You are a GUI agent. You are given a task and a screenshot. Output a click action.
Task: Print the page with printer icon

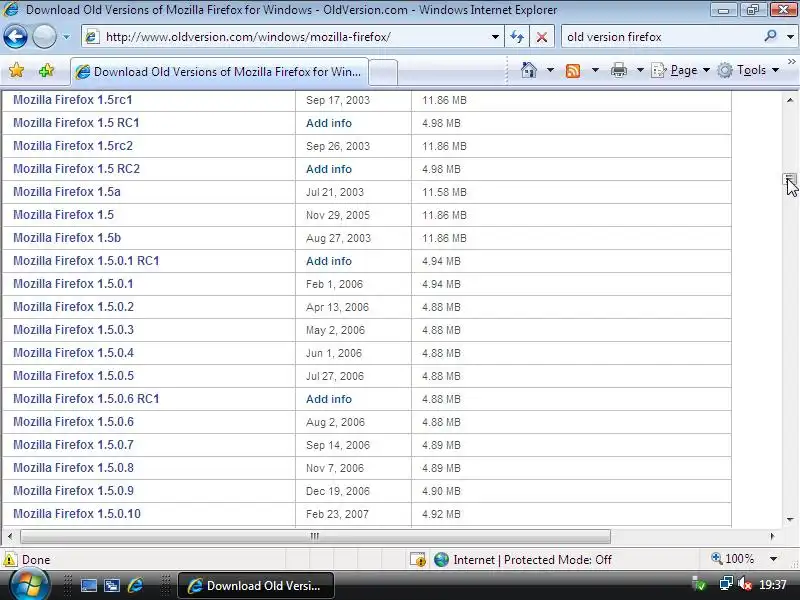(x=618, y=70)
